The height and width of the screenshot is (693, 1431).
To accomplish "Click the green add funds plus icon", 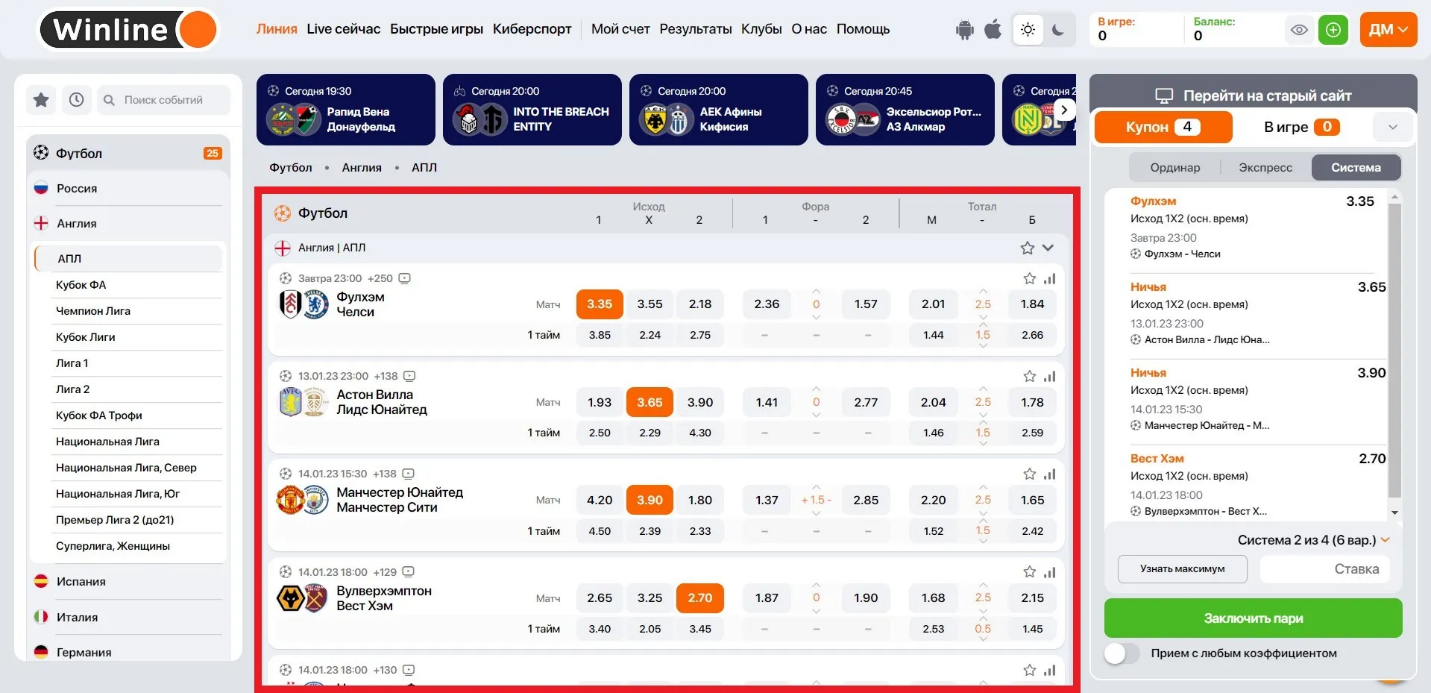I will pyautogui.click(x=1332, y=30).
